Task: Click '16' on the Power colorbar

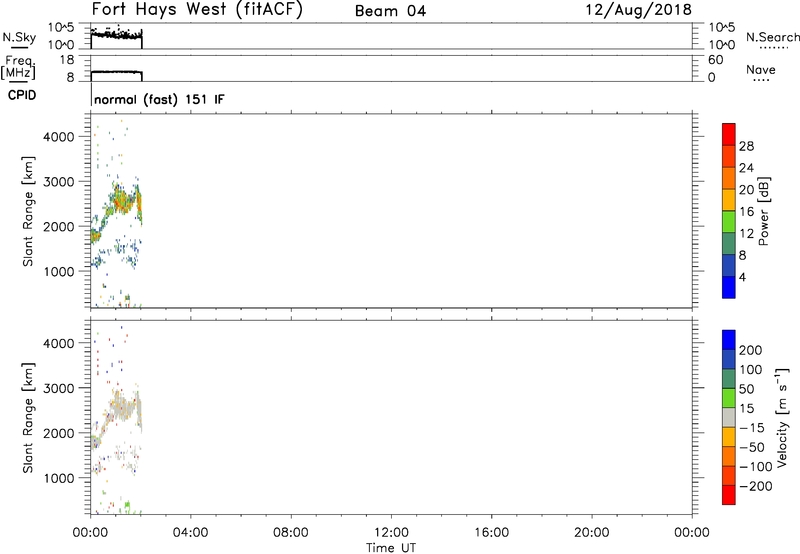Action: 746,212
